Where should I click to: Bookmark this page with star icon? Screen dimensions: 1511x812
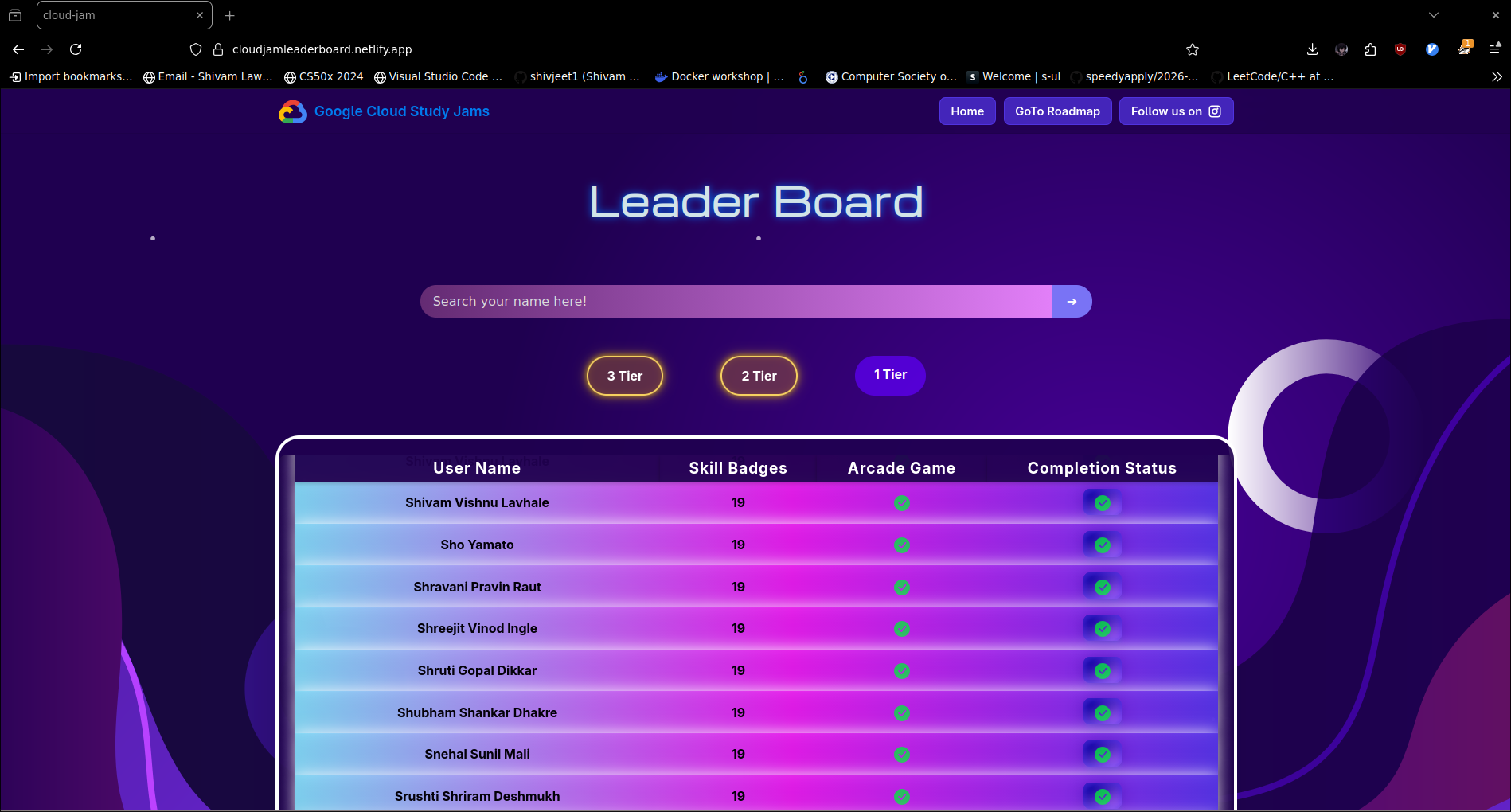coord(1193,49)
